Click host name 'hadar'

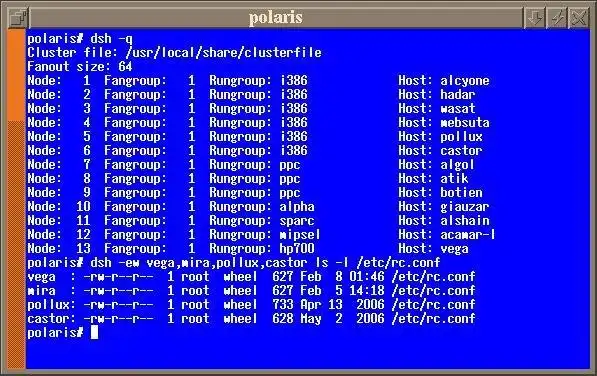(458, 94)
